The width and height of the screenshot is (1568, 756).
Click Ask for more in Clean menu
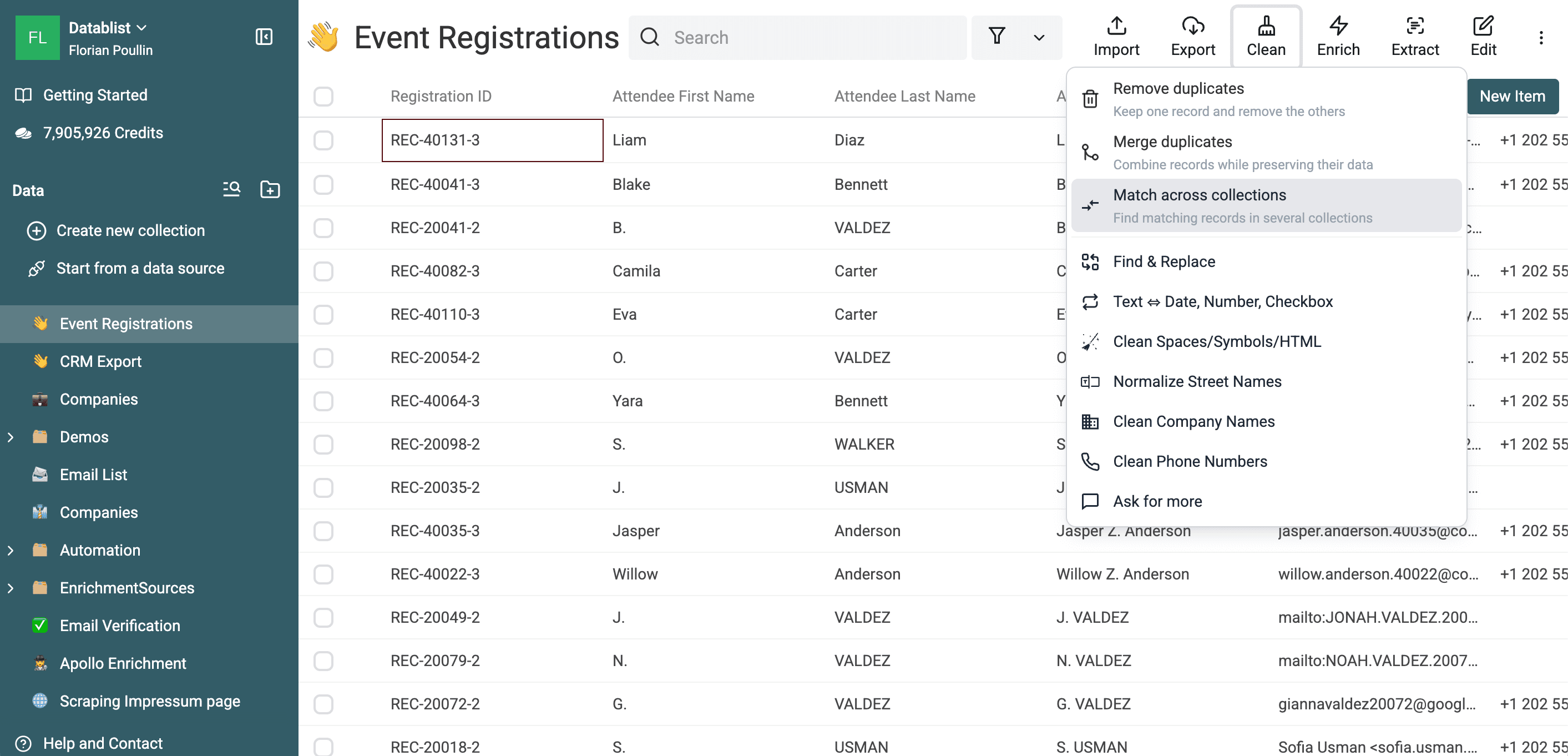click(1266, 502)
